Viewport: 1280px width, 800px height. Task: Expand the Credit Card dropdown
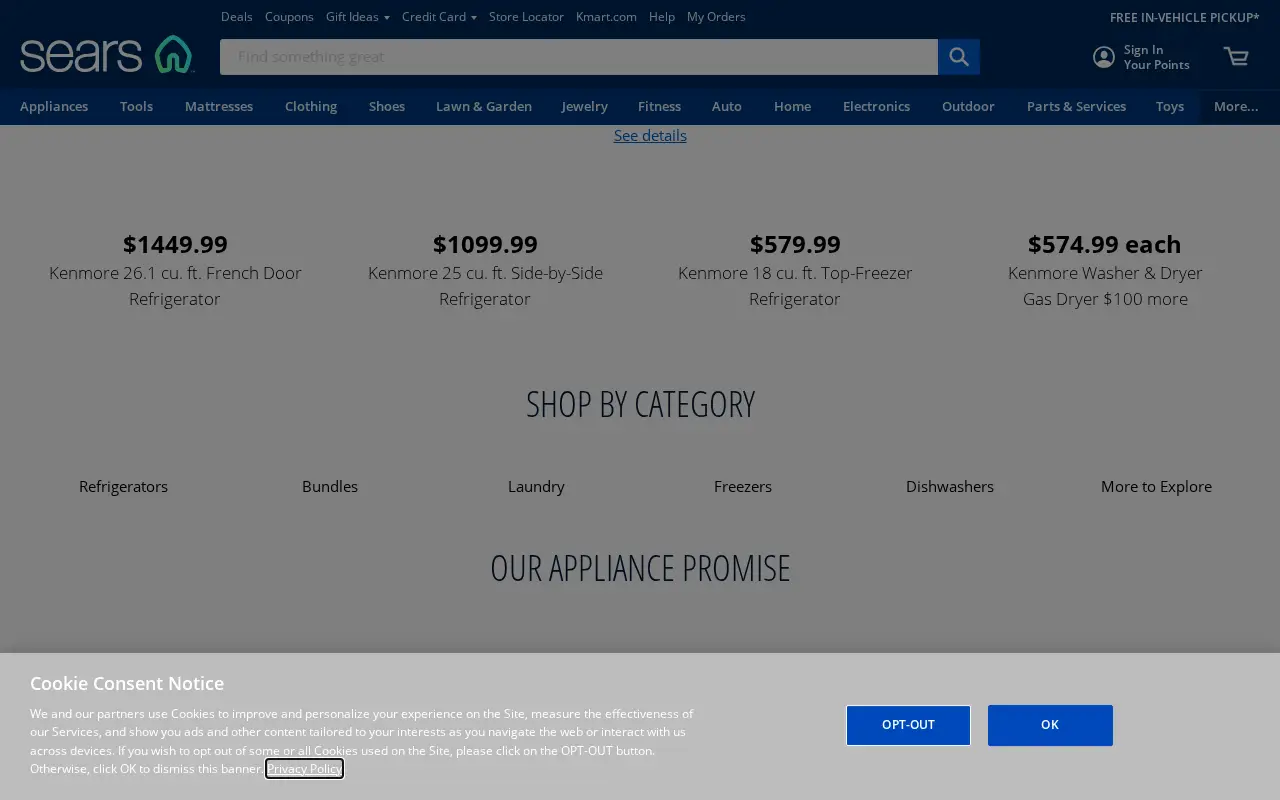(439, 17)
